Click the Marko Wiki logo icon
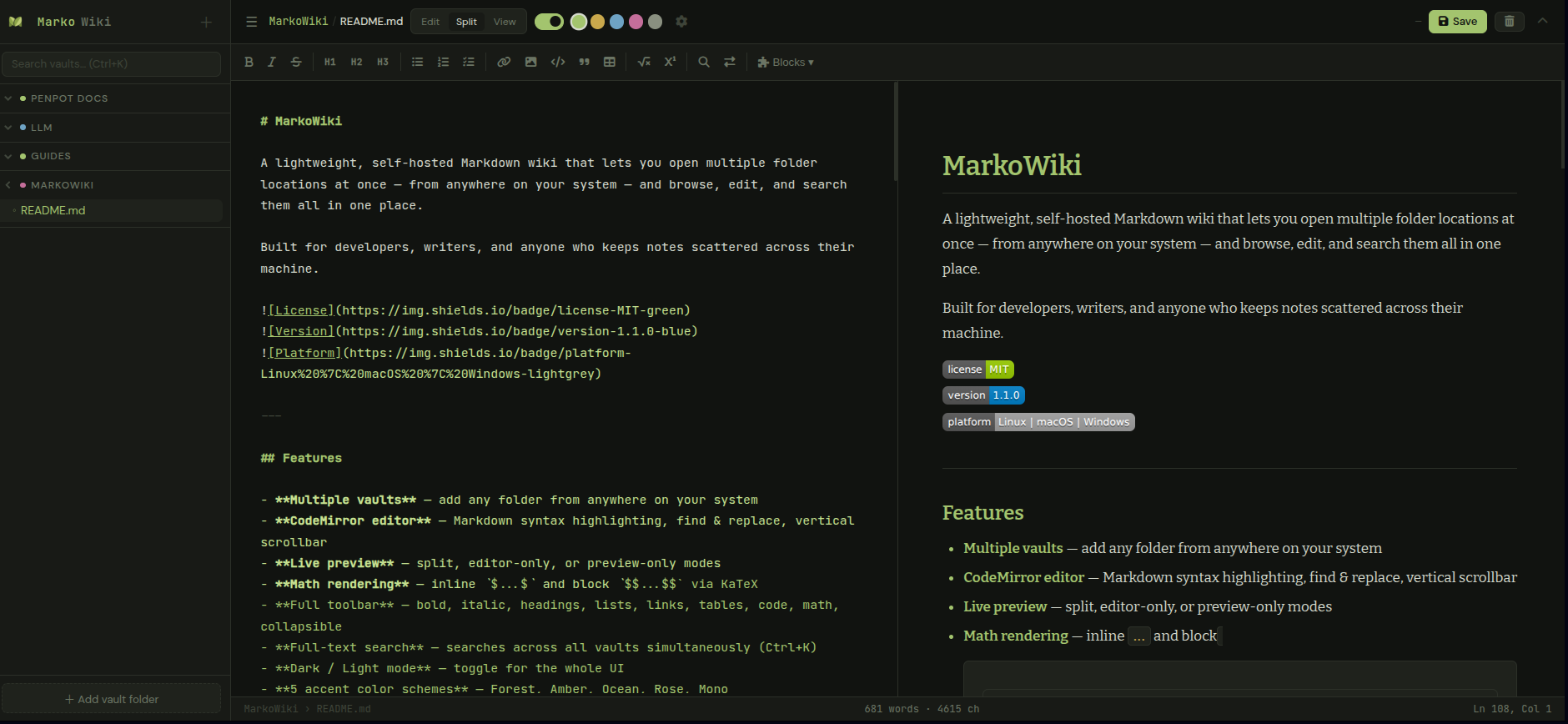The image size is (1568, 724). pyautogui.click(x=16, y=22)
